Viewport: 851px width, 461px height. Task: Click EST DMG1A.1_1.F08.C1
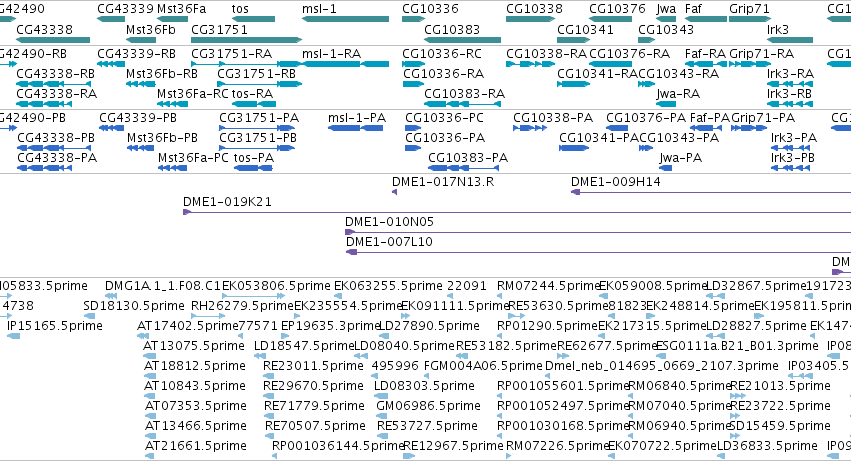tap(111, 296)
